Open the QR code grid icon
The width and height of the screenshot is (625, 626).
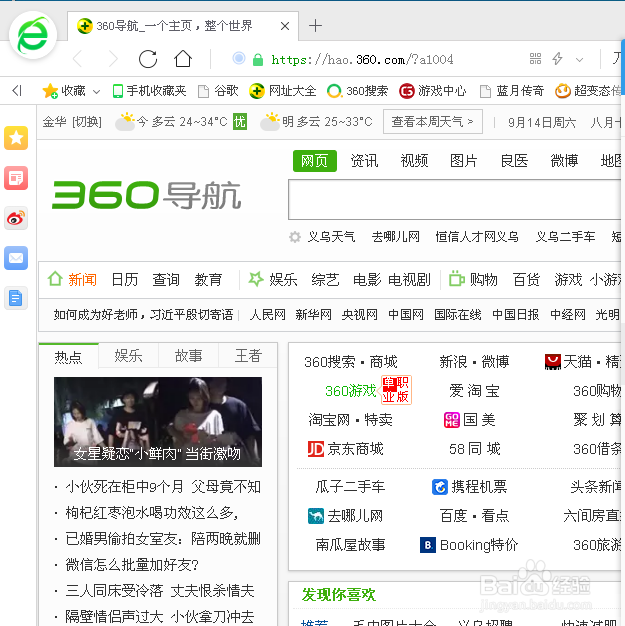click(535, 59)
